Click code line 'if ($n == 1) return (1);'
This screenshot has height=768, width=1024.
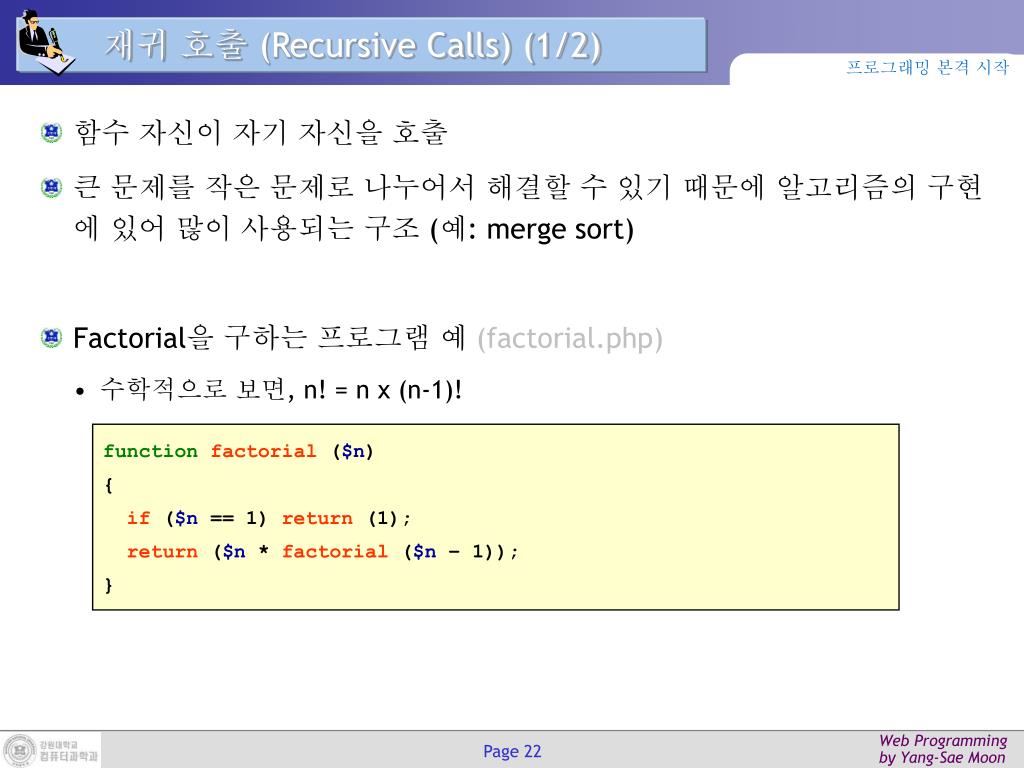point(269,519)
